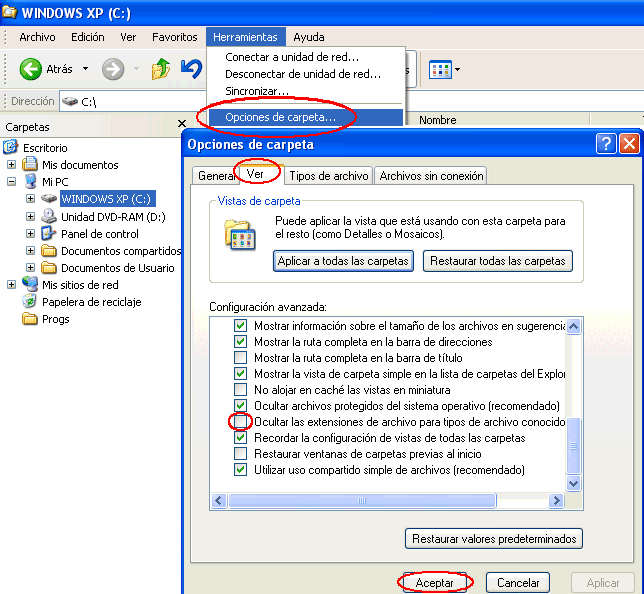Check Restaurar ventanas de carpetas previas al inicio
Screen dimensions: 644x594
[x=240, y=454]
